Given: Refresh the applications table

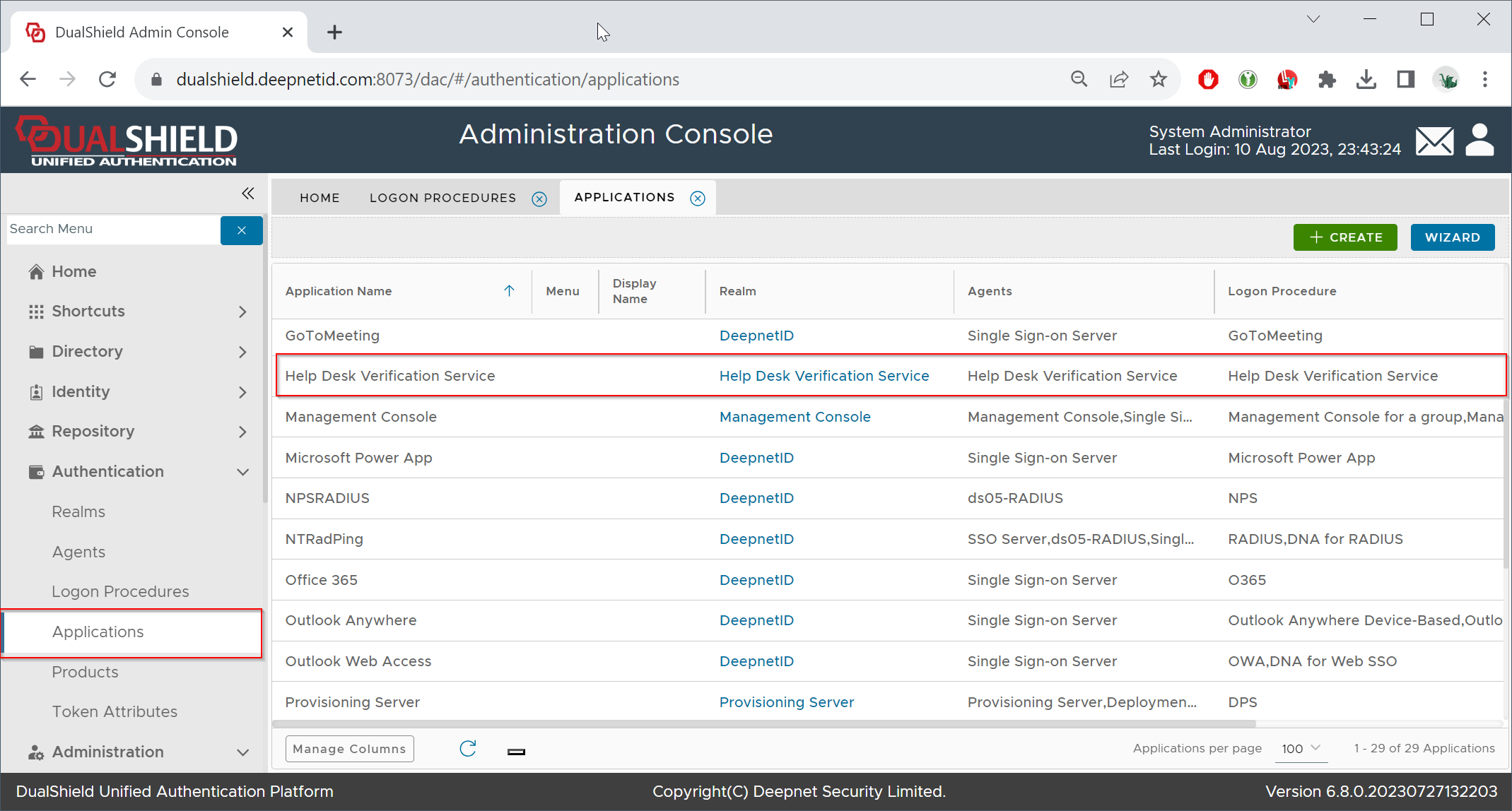Looking at the screenshot, I should click(x=468, y=749).
